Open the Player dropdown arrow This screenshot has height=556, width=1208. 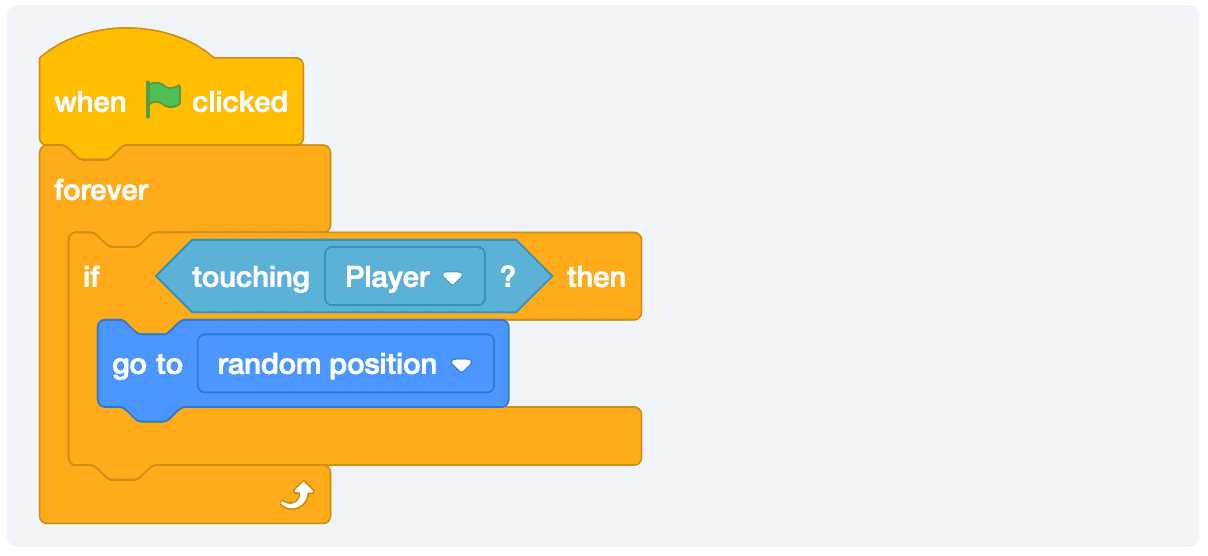point(453,278)
